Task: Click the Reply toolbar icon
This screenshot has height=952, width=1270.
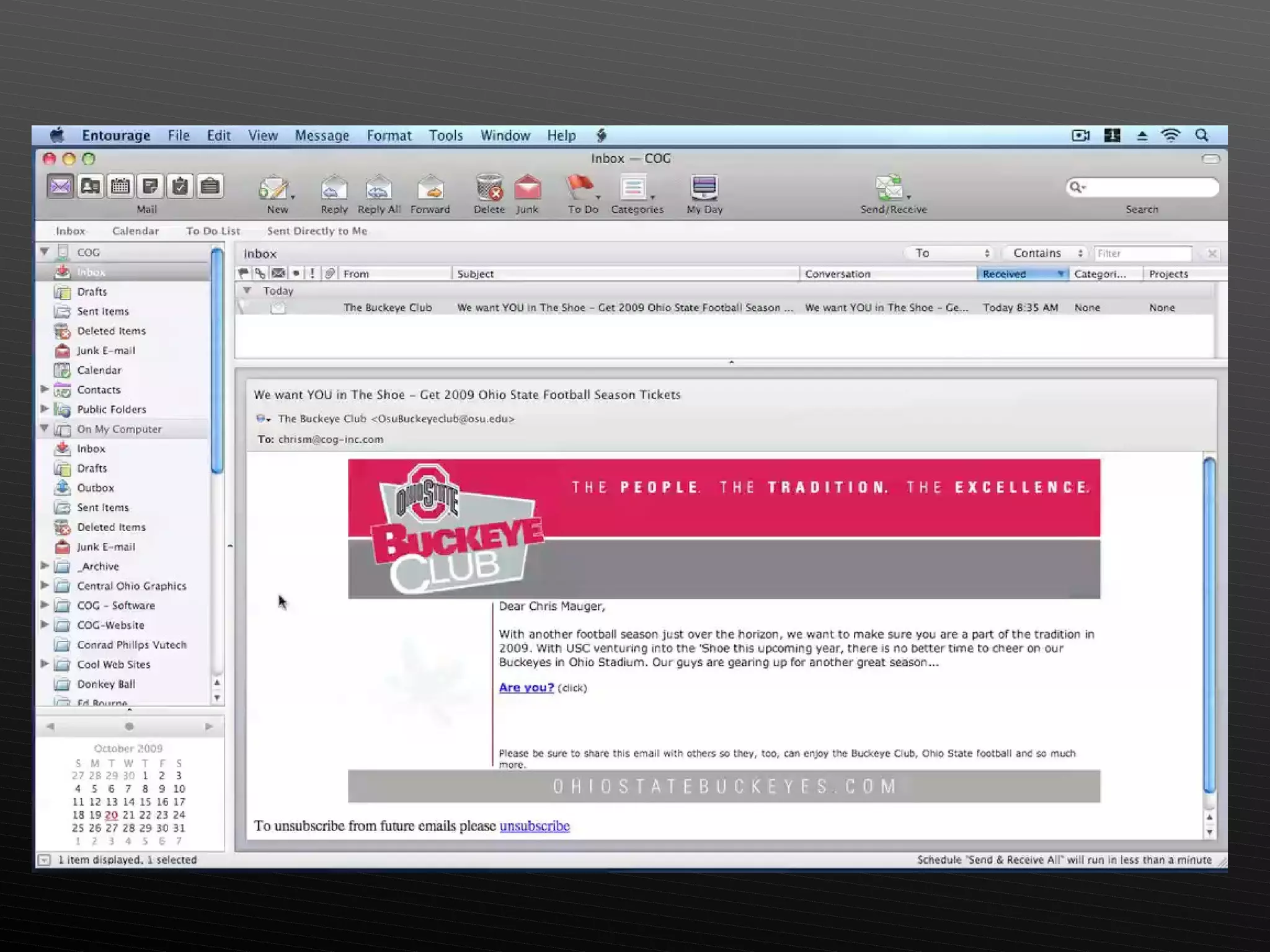Action: 334,188
